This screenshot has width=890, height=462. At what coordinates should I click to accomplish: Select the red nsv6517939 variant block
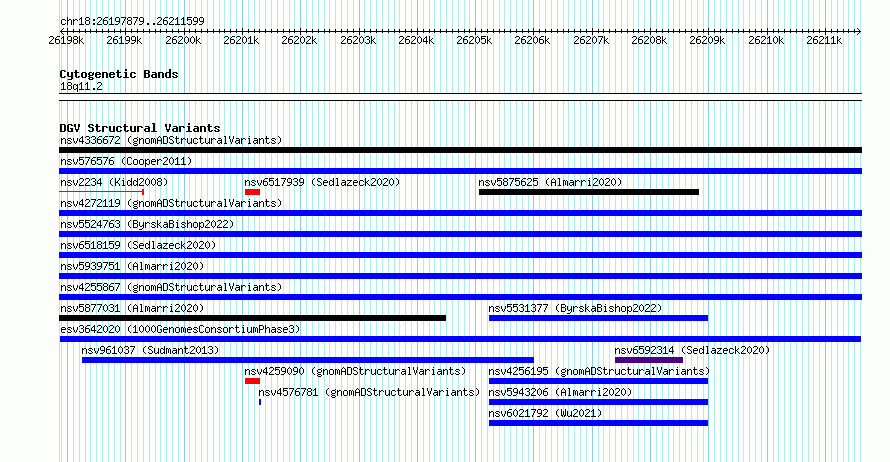[253, 192]
